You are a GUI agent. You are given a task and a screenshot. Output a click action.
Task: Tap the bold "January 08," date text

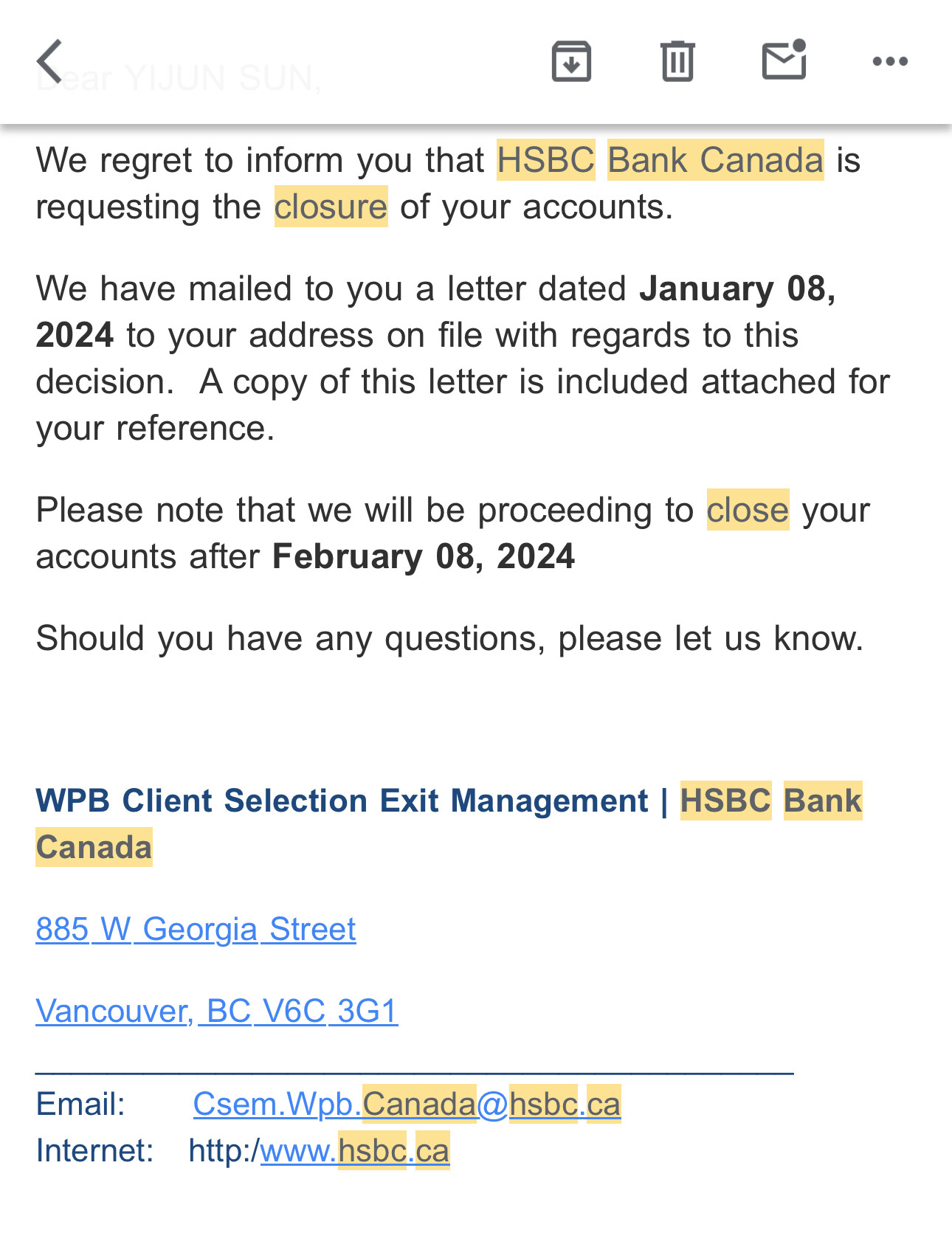(x=737, y=288)
